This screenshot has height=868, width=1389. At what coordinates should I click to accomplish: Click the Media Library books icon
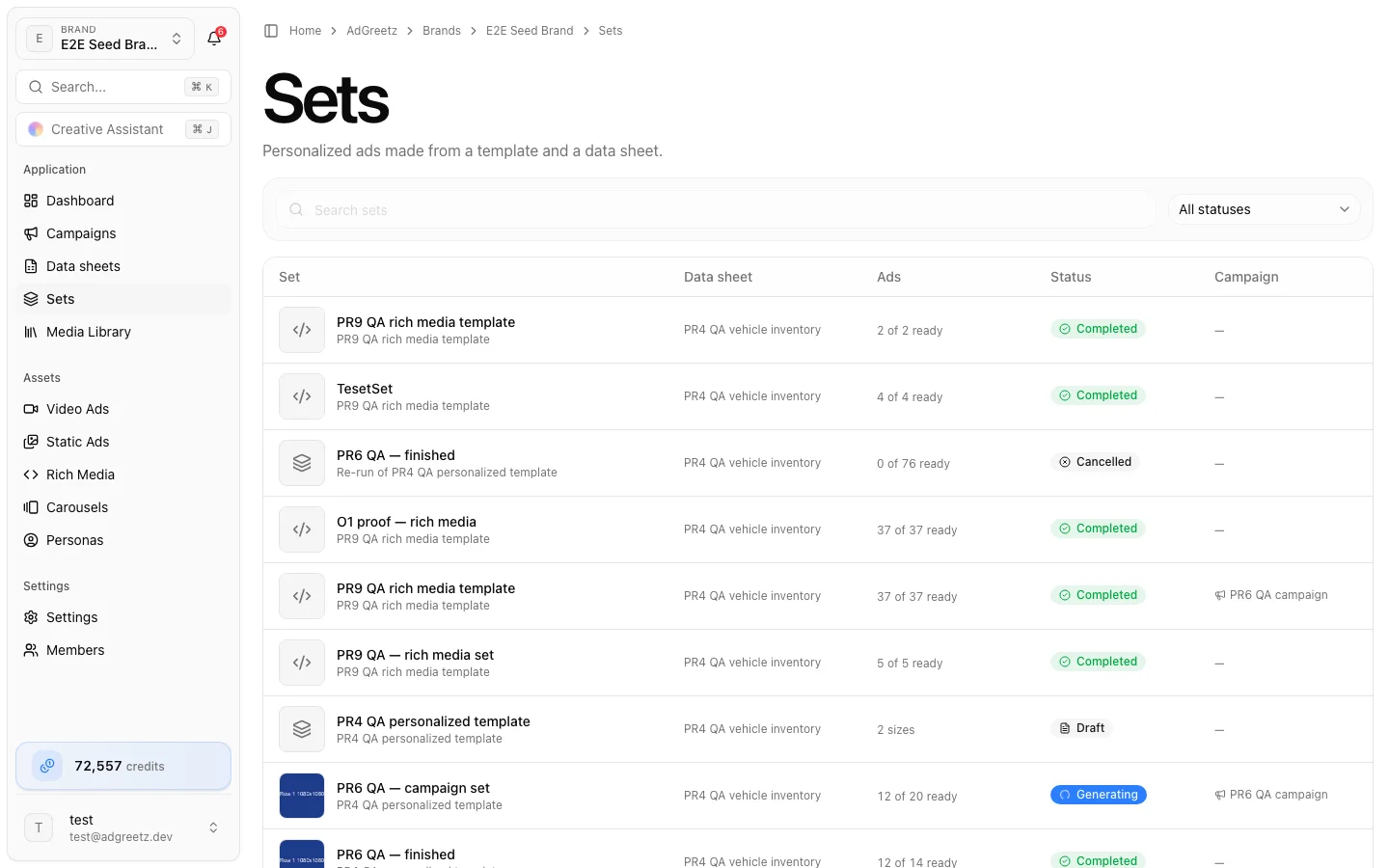click(31, 332)
